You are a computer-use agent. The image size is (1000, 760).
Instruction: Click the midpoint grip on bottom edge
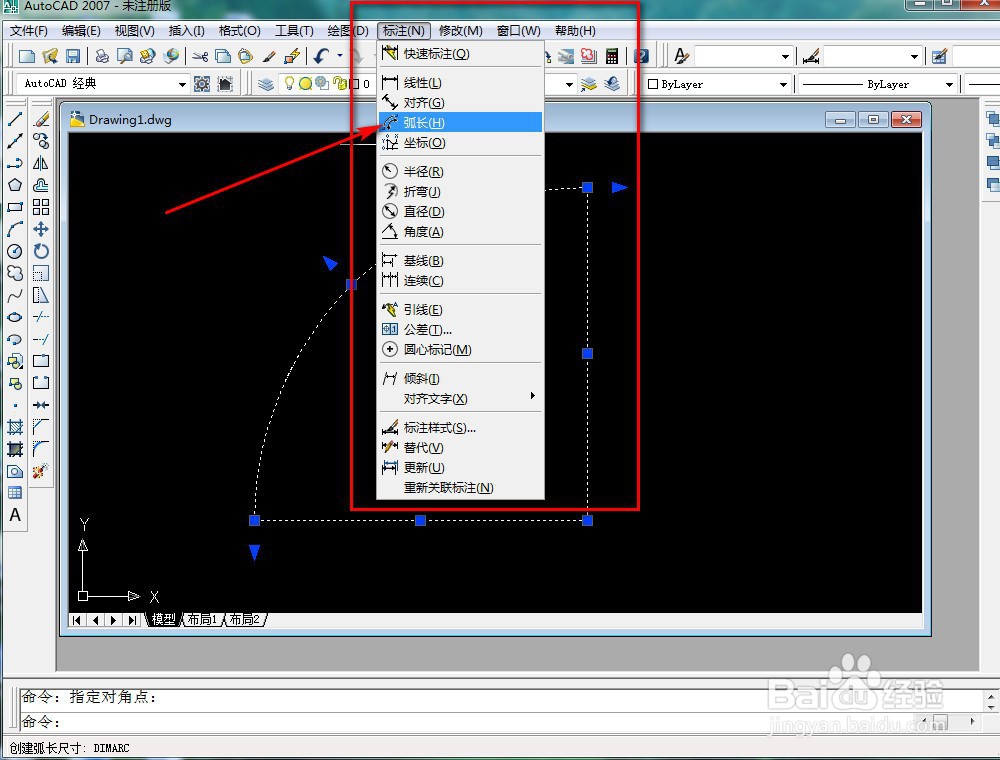420,520
